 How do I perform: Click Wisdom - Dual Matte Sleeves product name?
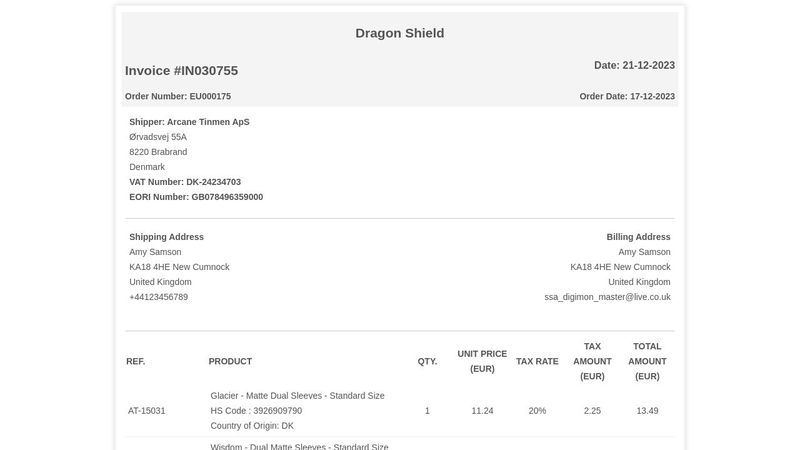[299, 446]
